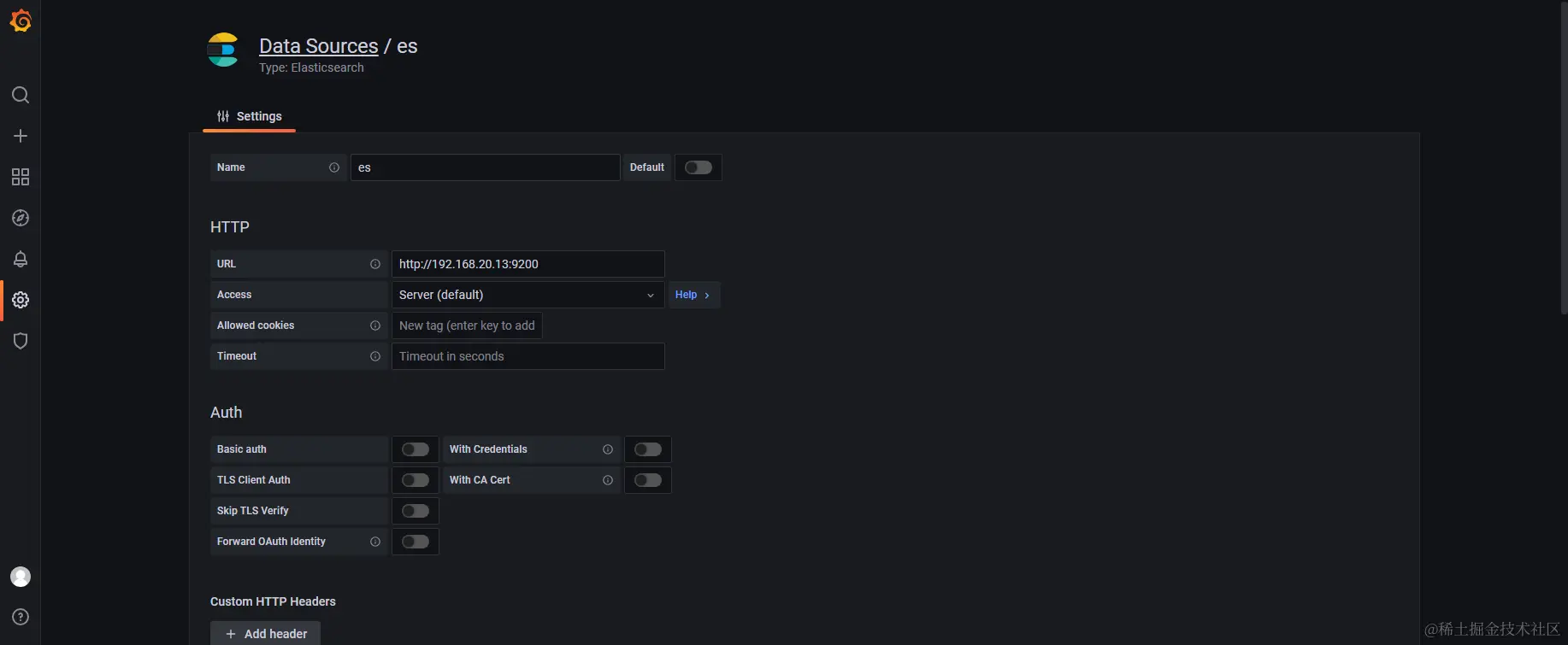Image resolution: width=1568 pixels, height=645 pixels.
Task: Open the Dashboards grid icon
Action: (21, 177)
